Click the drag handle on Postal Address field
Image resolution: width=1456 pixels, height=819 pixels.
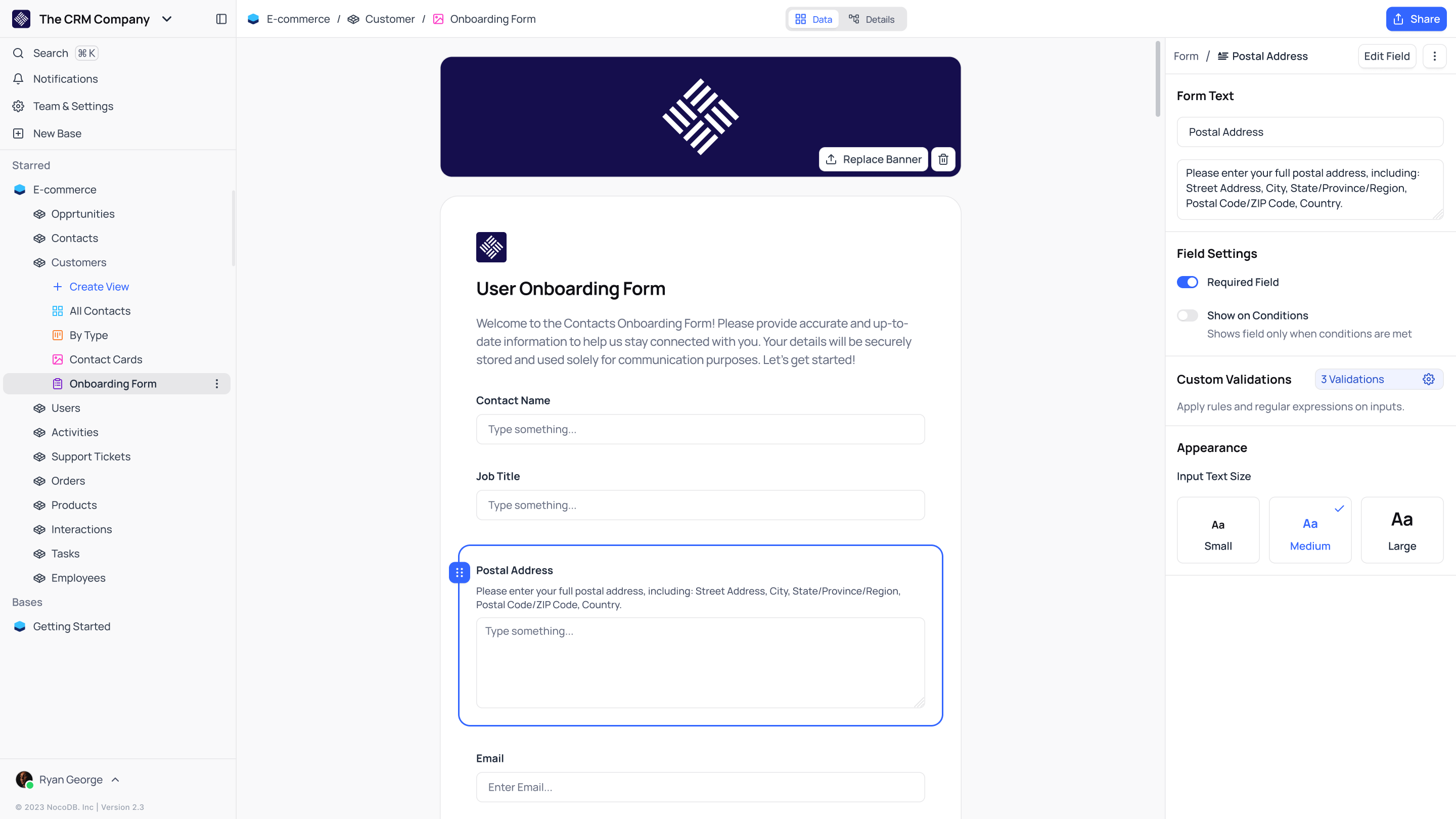pyautogui.click(x=459, y=573)
